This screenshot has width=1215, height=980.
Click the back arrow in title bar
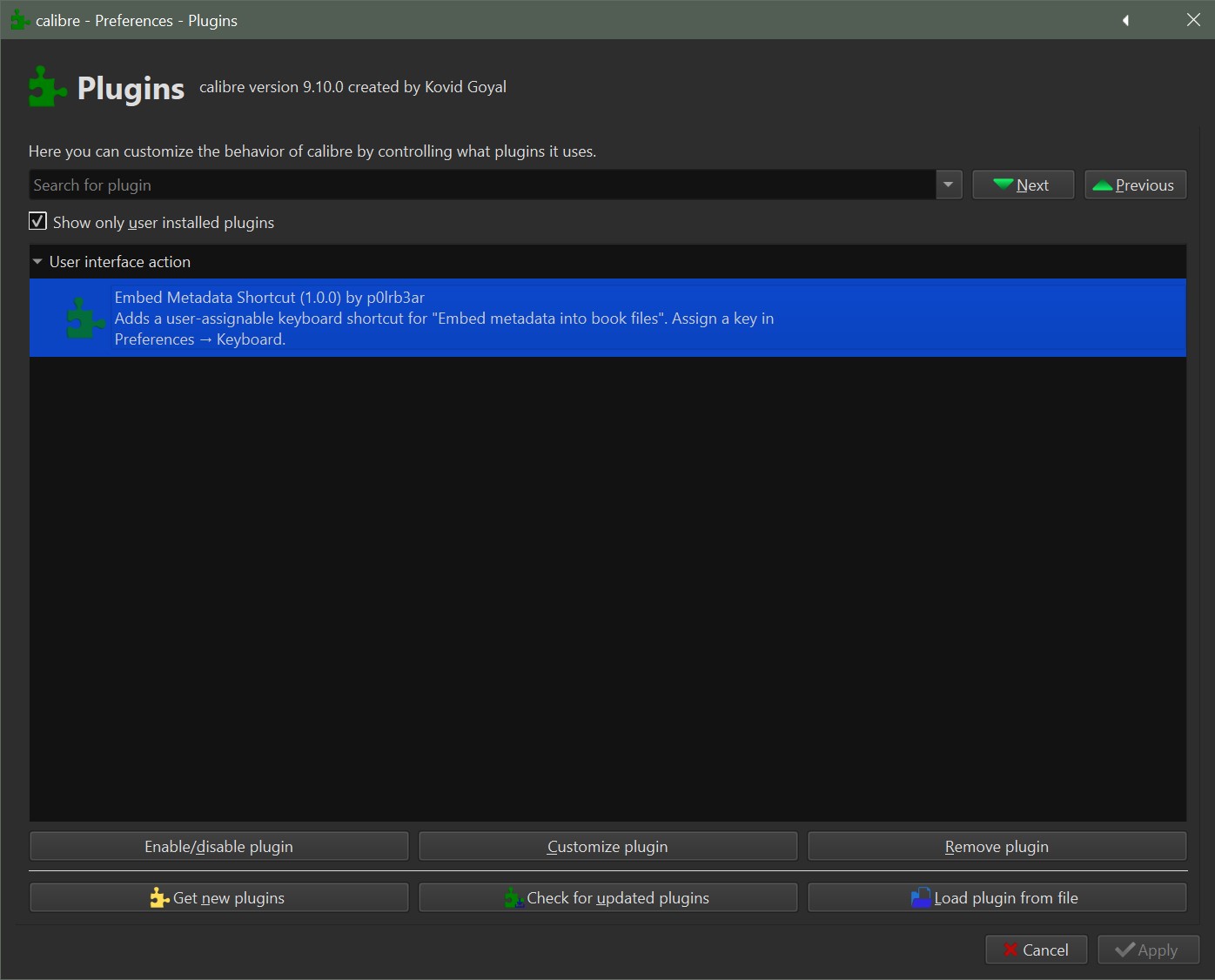(1125, 20)
